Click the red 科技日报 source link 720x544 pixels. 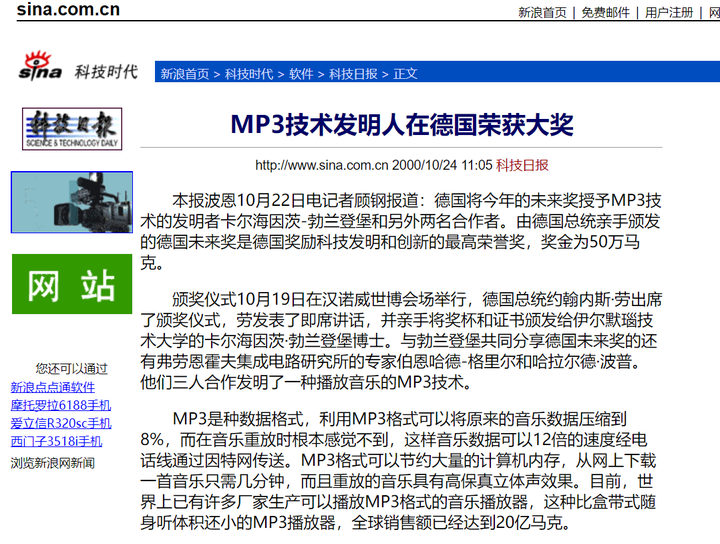click(522, 165)
